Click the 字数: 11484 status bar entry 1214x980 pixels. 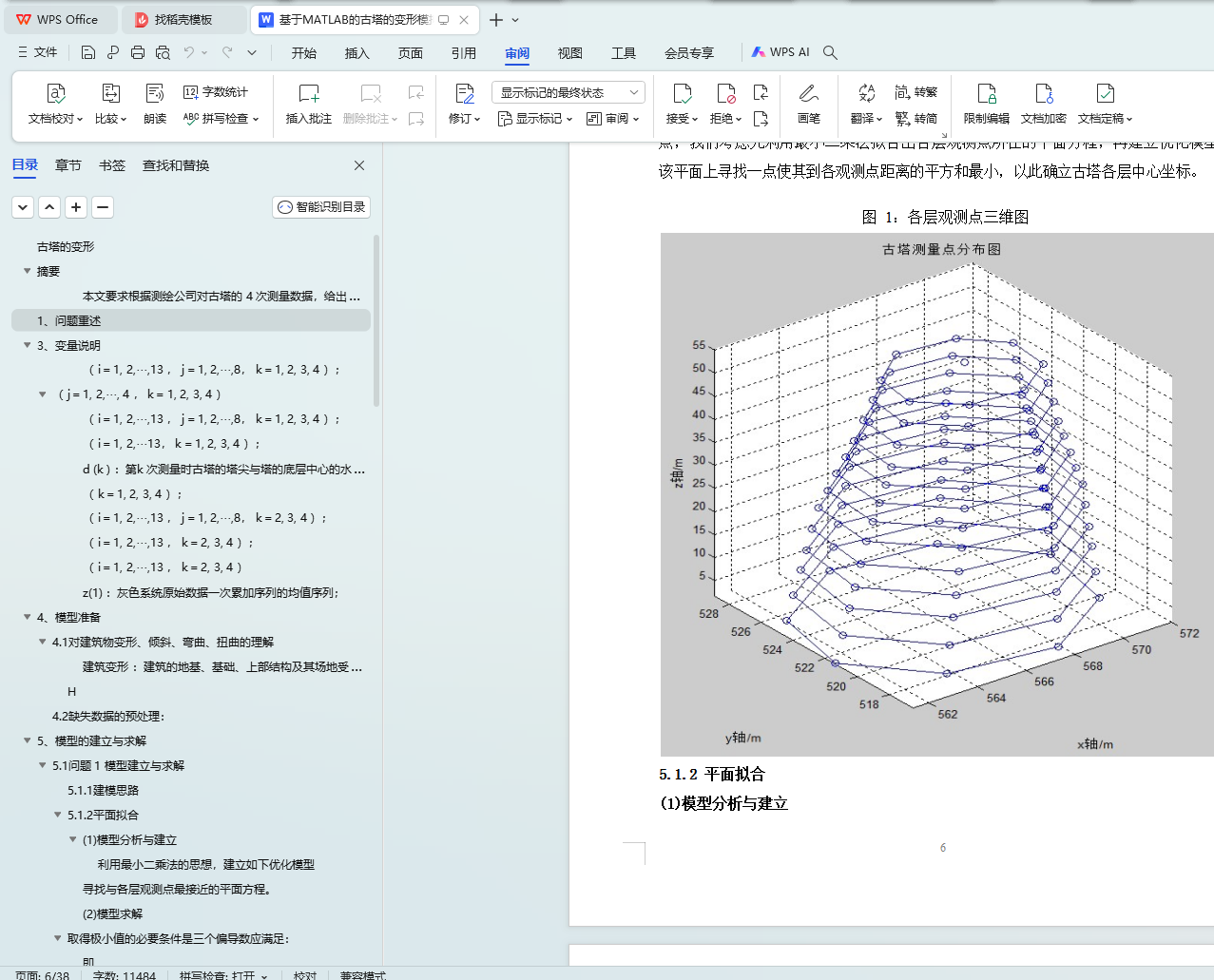[124, 975]
